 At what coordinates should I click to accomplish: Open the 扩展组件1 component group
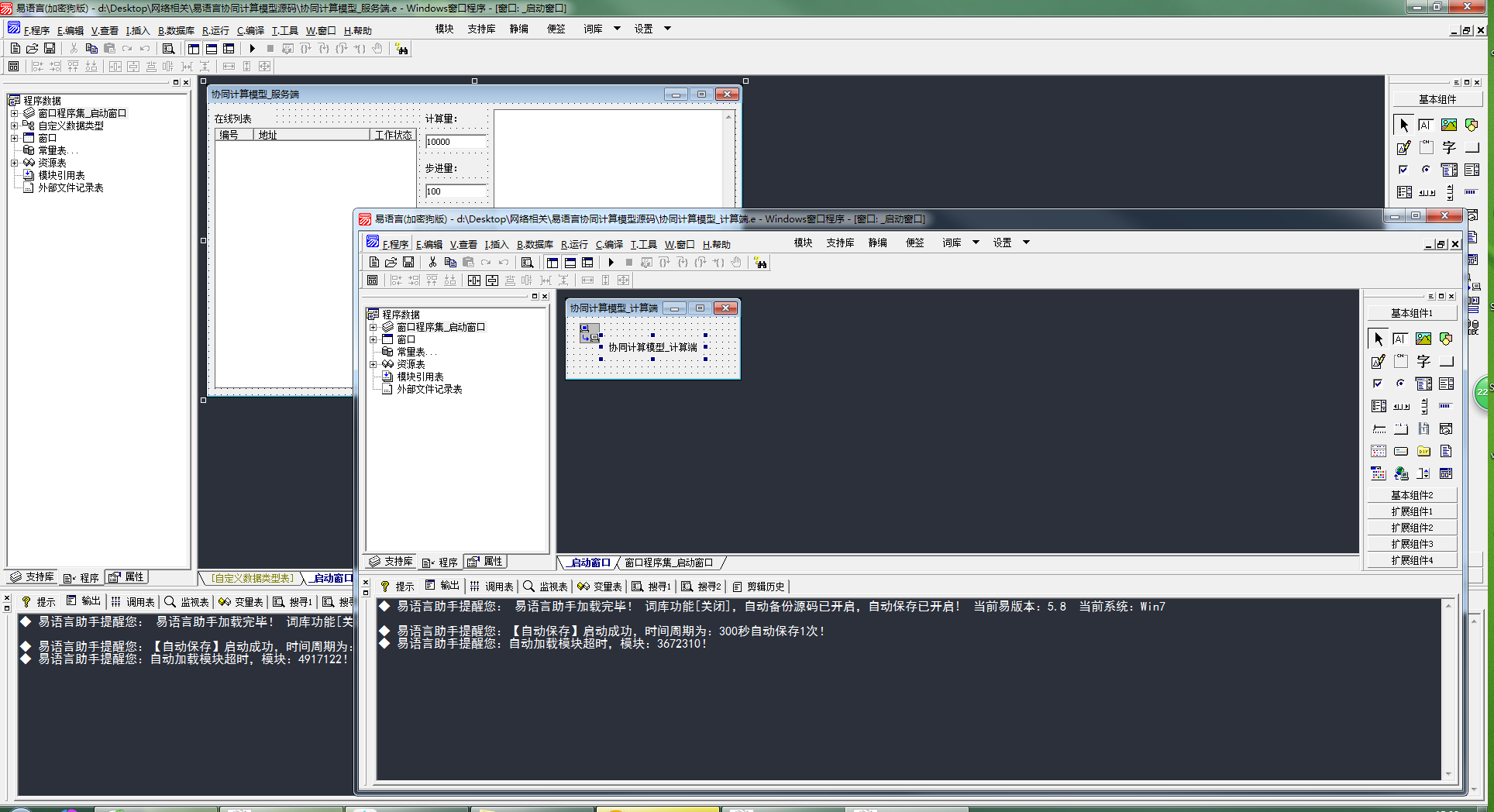pos(1412,511)
